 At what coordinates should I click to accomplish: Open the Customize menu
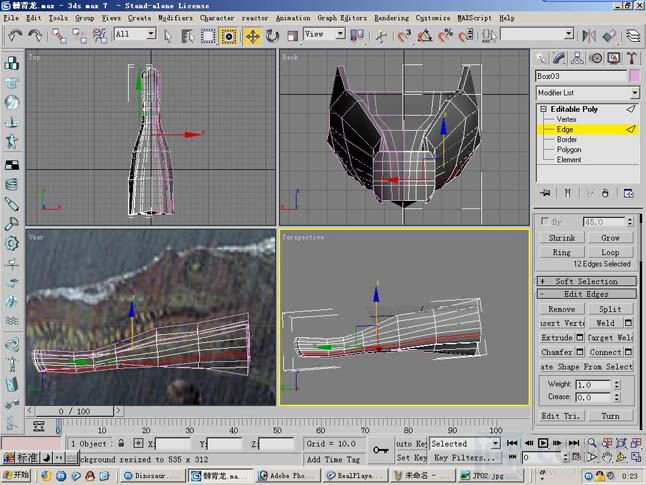pyautogui.click(x=433, y=18)
